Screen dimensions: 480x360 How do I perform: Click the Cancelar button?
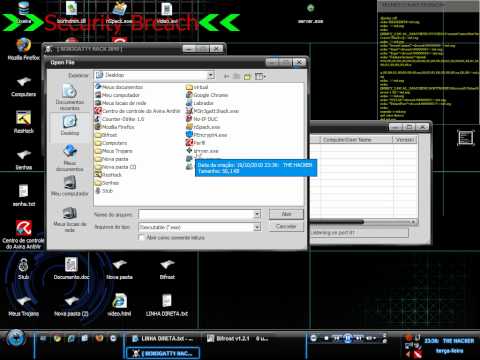click(286, 227)
